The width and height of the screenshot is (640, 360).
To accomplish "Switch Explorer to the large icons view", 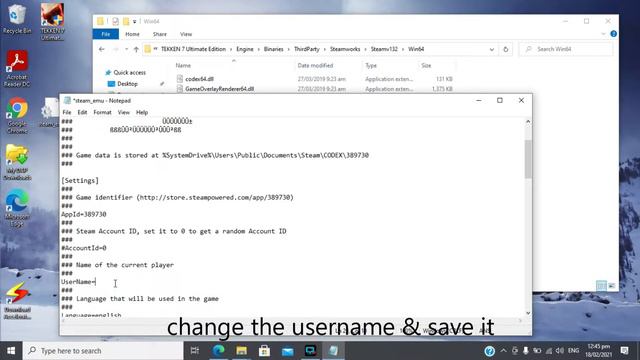I will click(x=611, y=286).
